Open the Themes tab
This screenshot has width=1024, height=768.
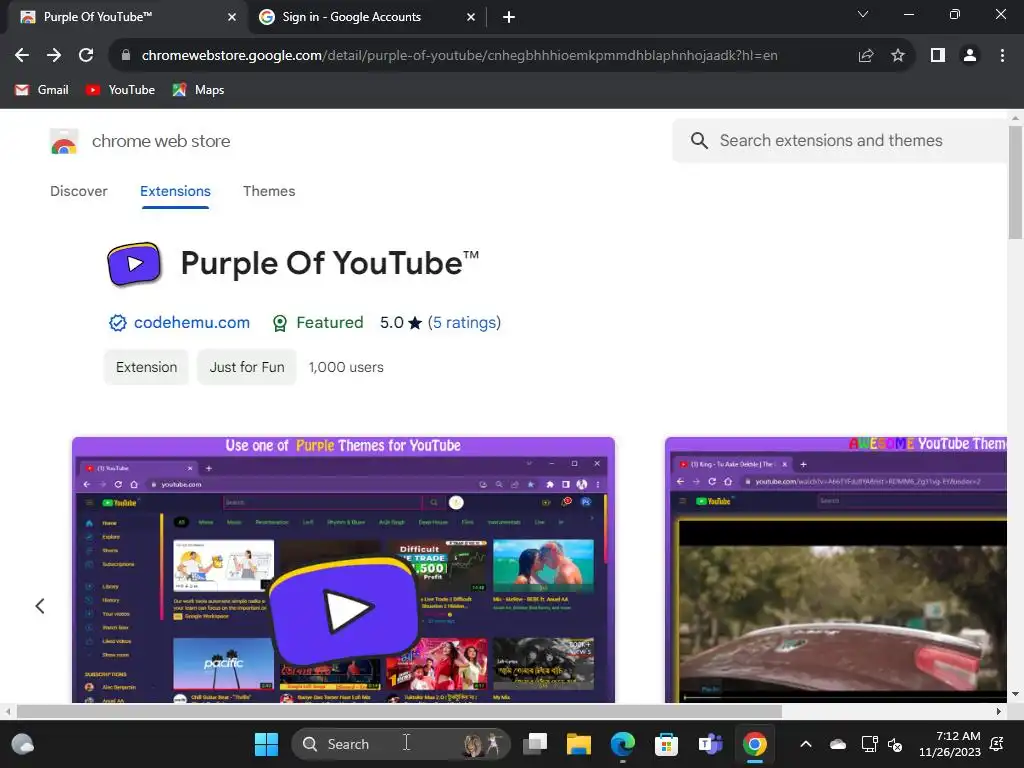coord(269,191)
